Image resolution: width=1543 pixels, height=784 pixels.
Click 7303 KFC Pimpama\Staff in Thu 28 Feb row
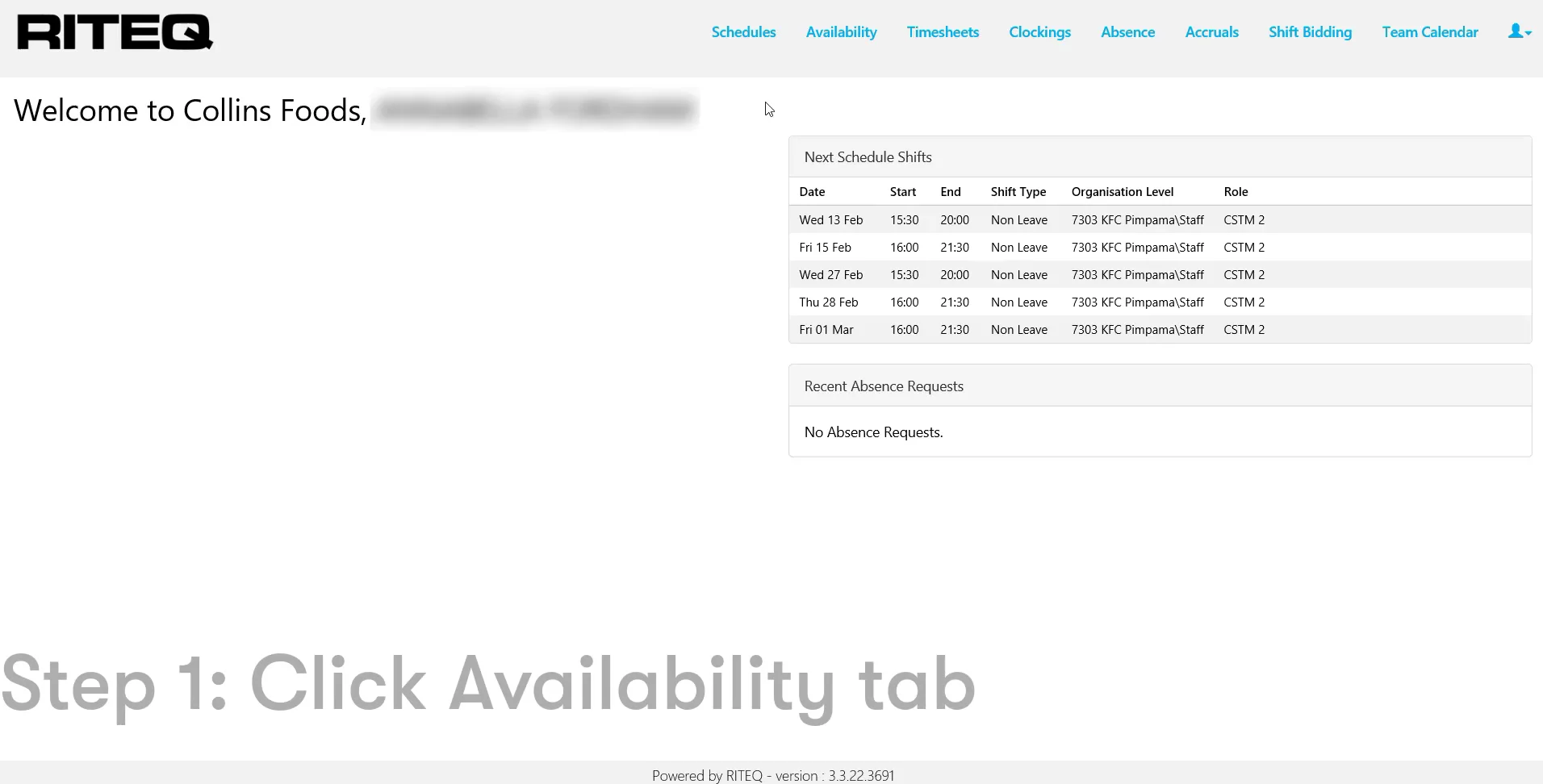tap(1138, 302)
